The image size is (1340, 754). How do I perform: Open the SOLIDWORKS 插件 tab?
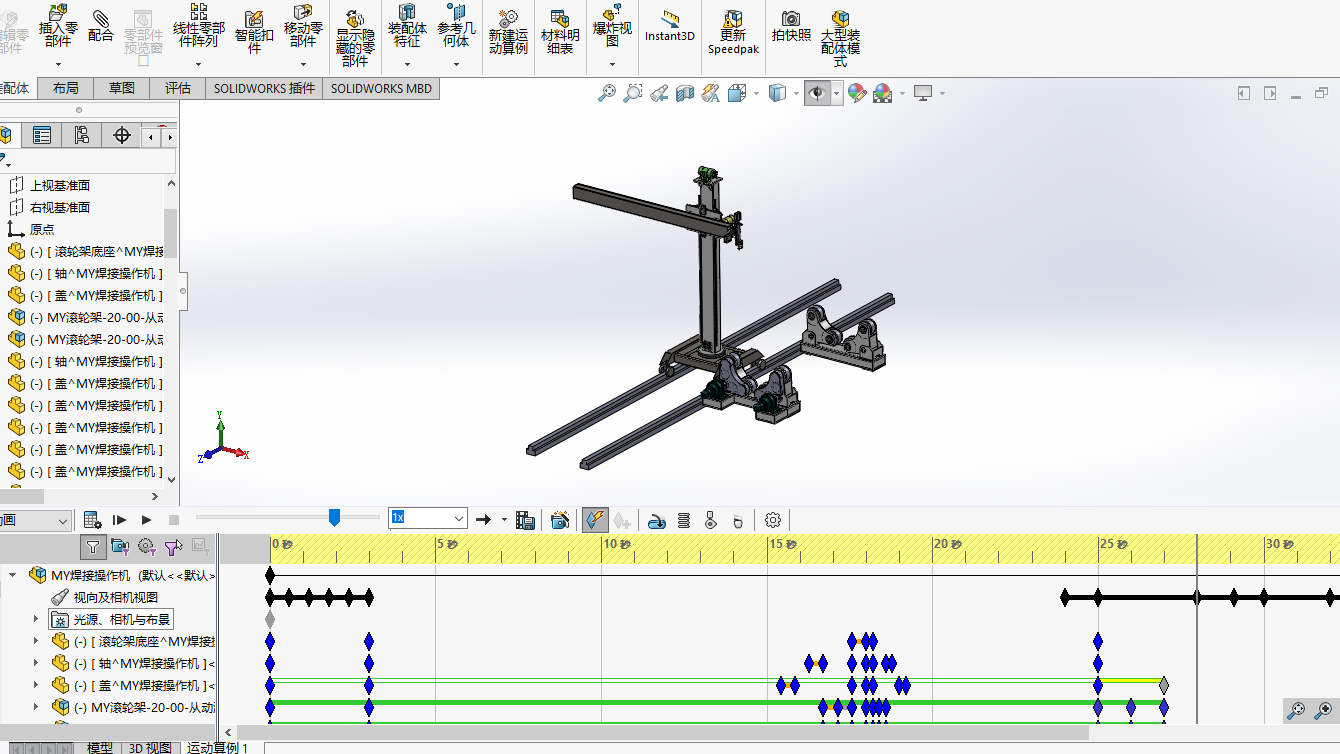264,88
